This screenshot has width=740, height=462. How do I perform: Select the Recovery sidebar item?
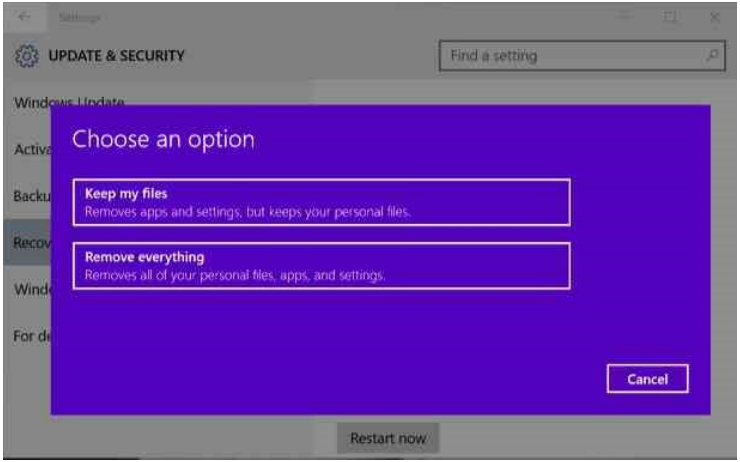(x=25, y=243)
